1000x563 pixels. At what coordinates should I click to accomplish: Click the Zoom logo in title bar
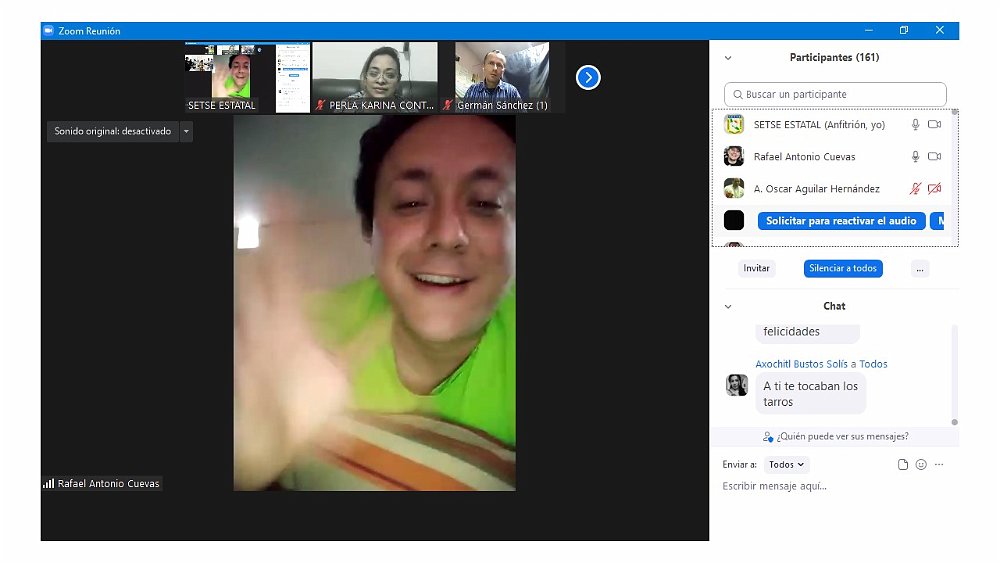click(47, 31)
